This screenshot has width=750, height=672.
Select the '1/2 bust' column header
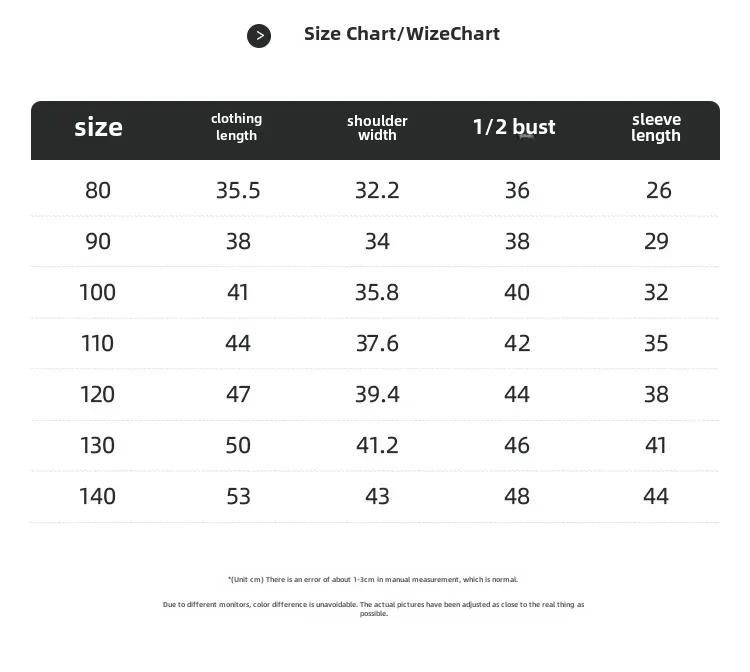click(514, 127)
